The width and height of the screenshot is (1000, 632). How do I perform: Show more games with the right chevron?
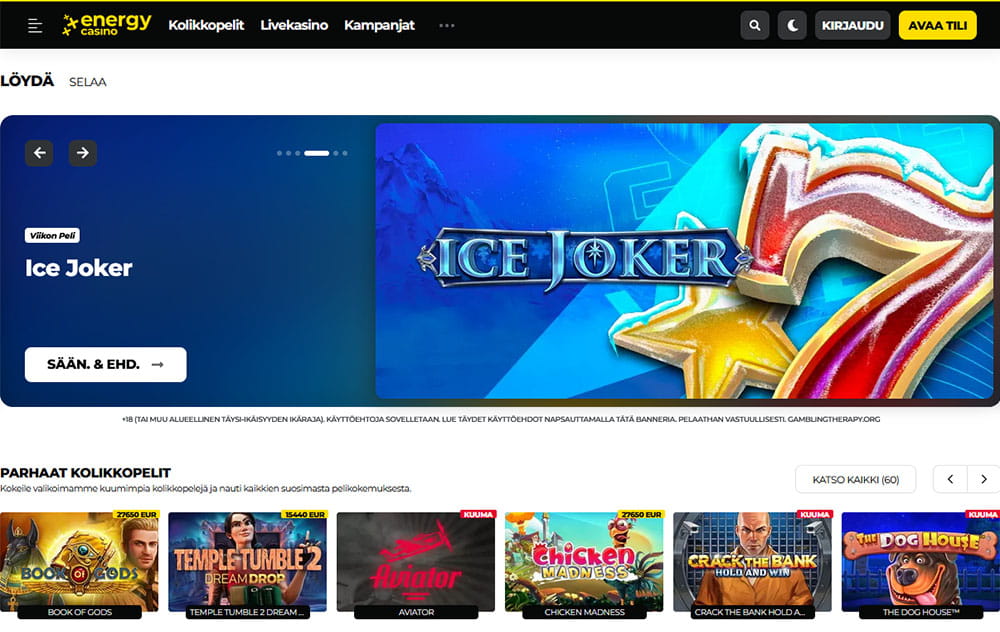coord(983,480)
